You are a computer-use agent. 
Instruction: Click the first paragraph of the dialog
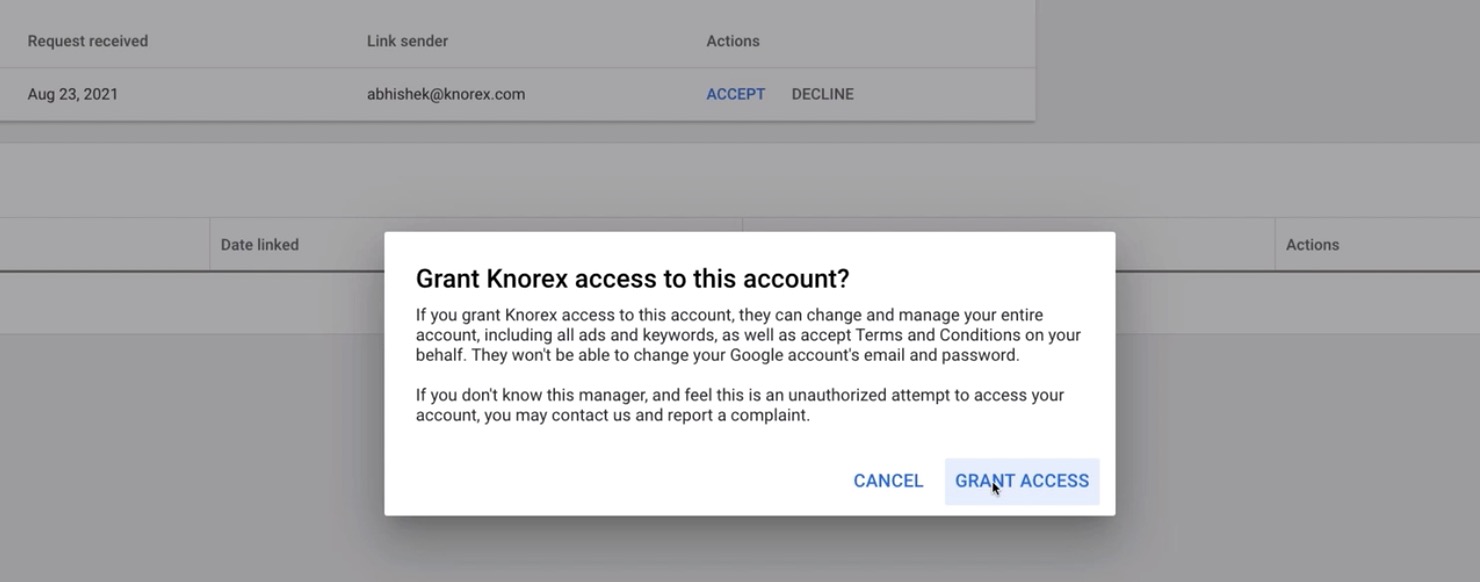748,335
